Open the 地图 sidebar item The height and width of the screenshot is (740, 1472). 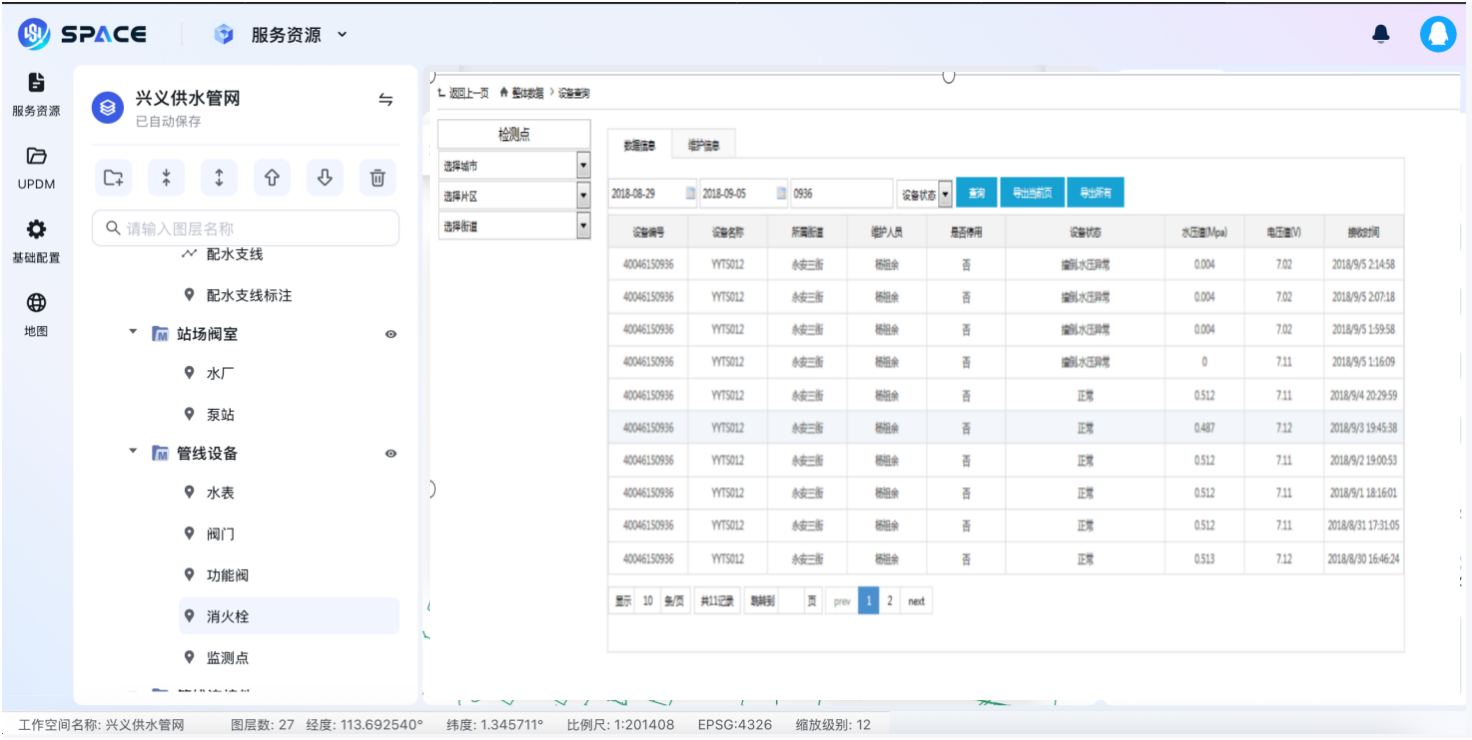(36, 314)
